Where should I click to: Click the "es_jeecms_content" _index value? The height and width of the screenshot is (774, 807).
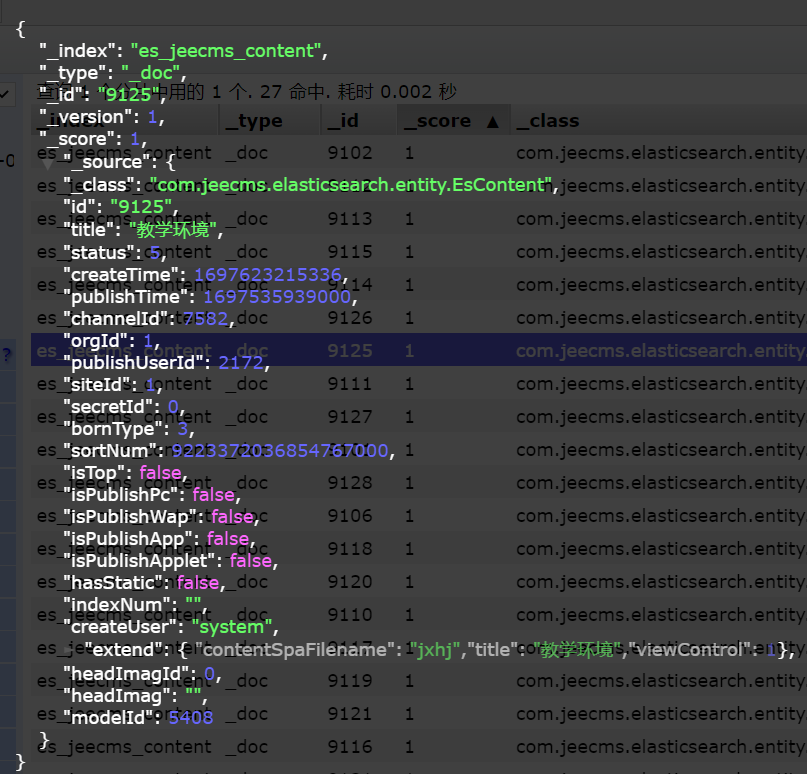click(x=226, y=51)
